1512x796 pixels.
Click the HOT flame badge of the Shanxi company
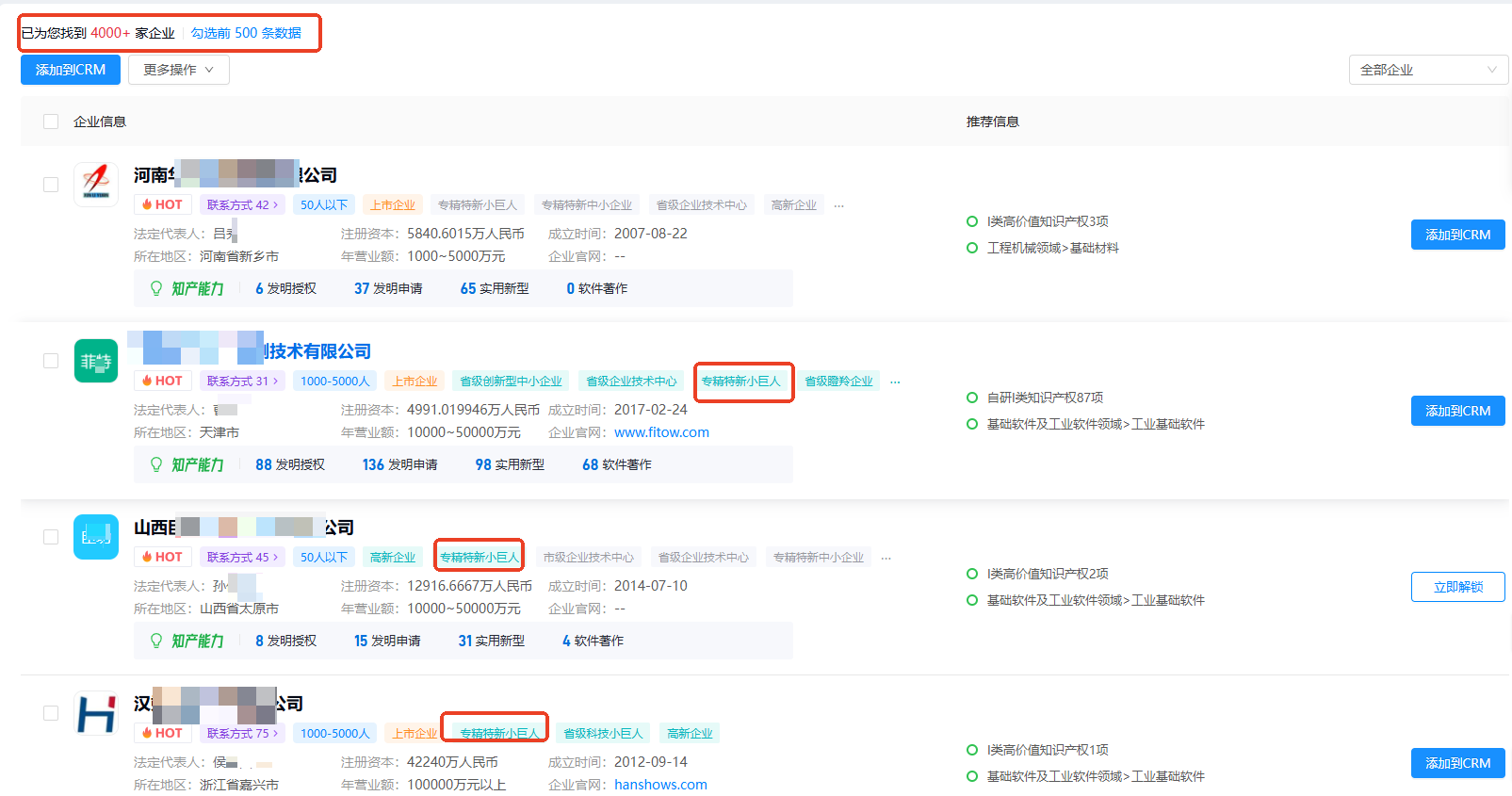tap(162, 557)
